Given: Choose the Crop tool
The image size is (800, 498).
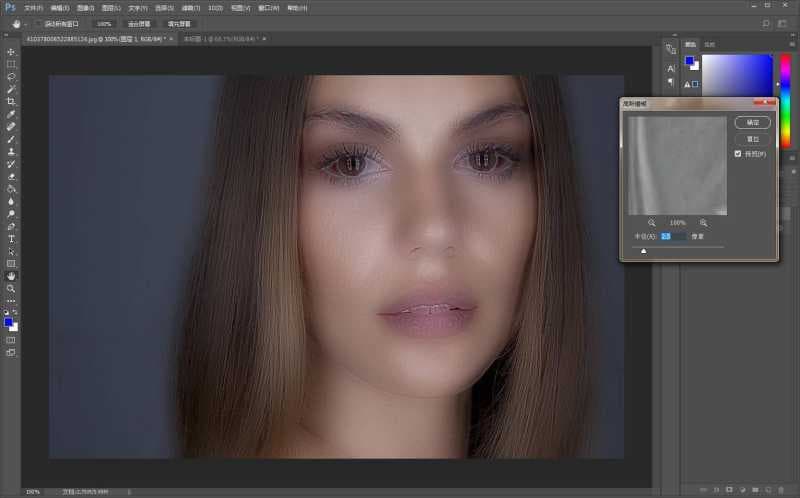Looking at the screenshot, I should click(x=11, y=102).
